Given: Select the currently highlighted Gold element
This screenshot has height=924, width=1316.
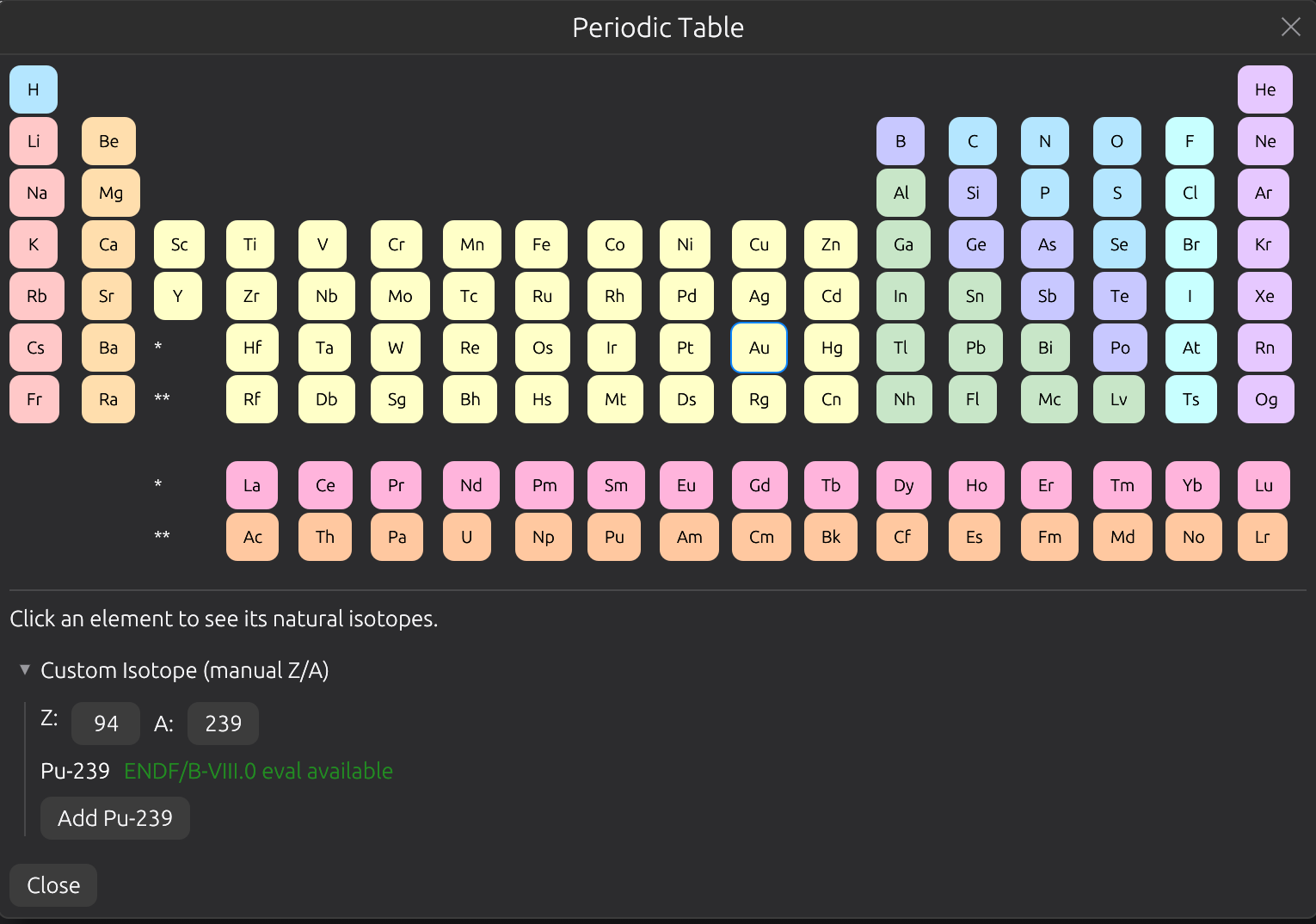Looking at the screenshot, I should point(759,348).
